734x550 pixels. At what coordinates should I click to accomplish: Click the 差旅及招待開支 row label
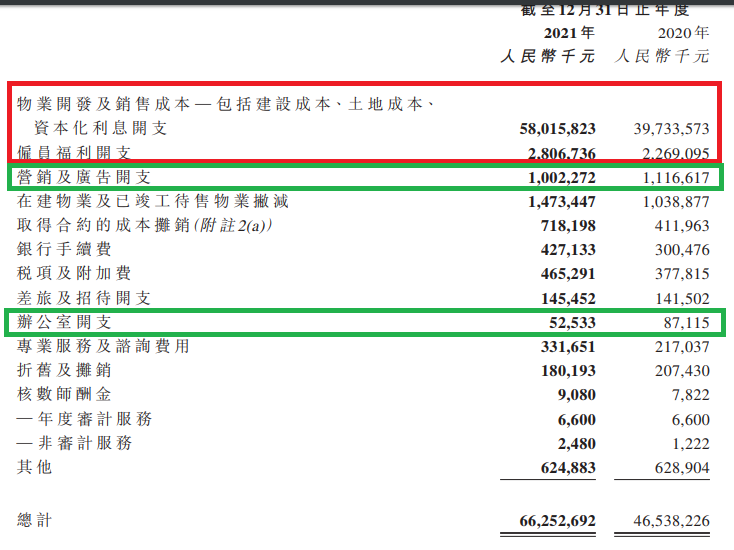tap(84, 298)
